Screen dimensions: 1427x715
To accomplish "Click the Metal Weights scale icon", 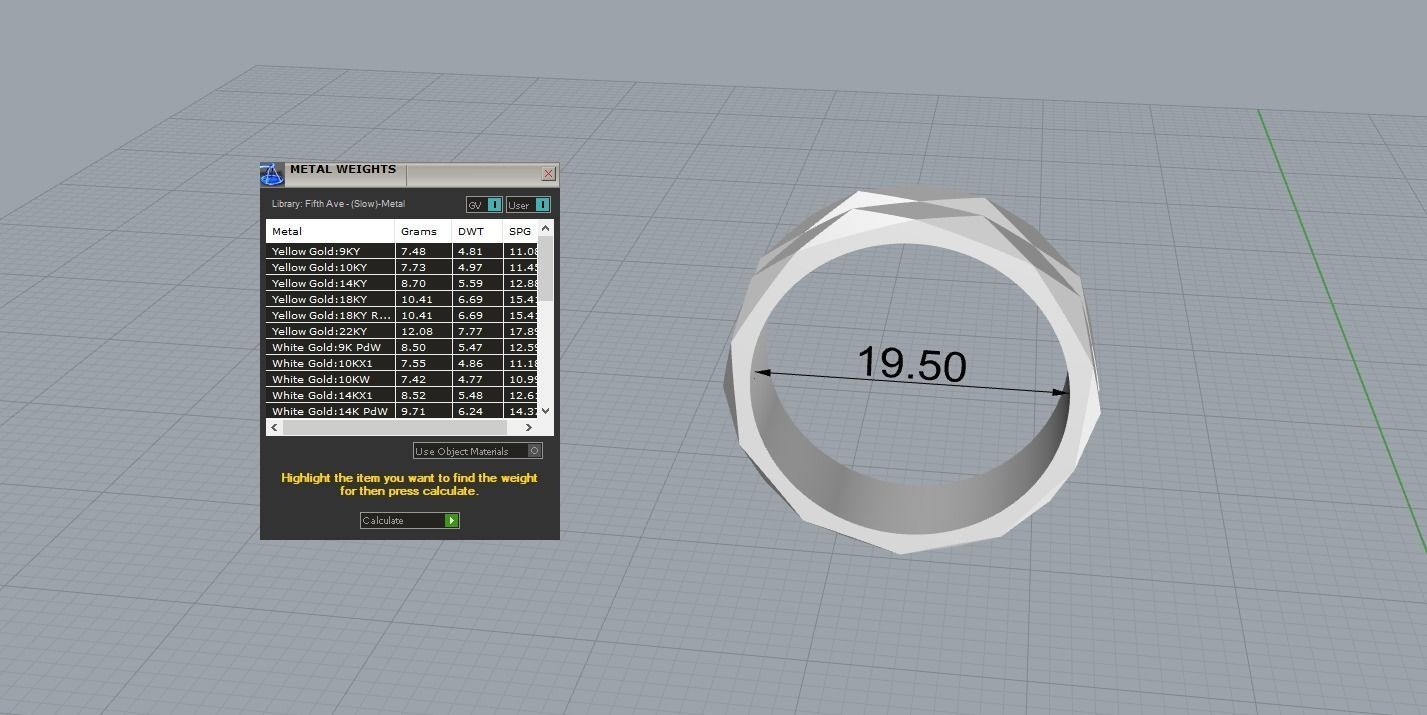I will [272, 174].
